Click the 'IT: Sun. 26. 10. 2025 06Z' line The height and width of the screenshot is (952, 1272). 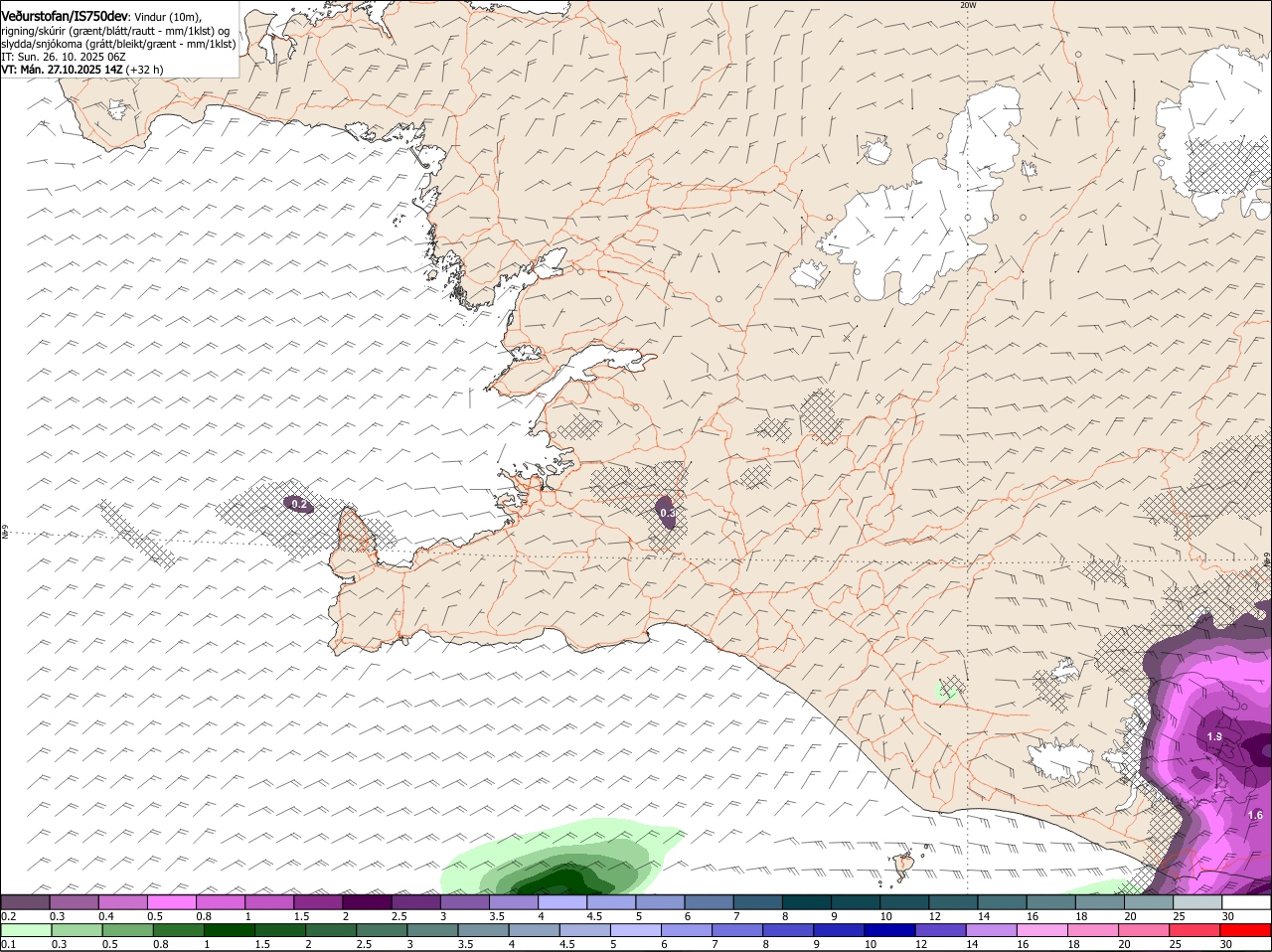(64, 57)
